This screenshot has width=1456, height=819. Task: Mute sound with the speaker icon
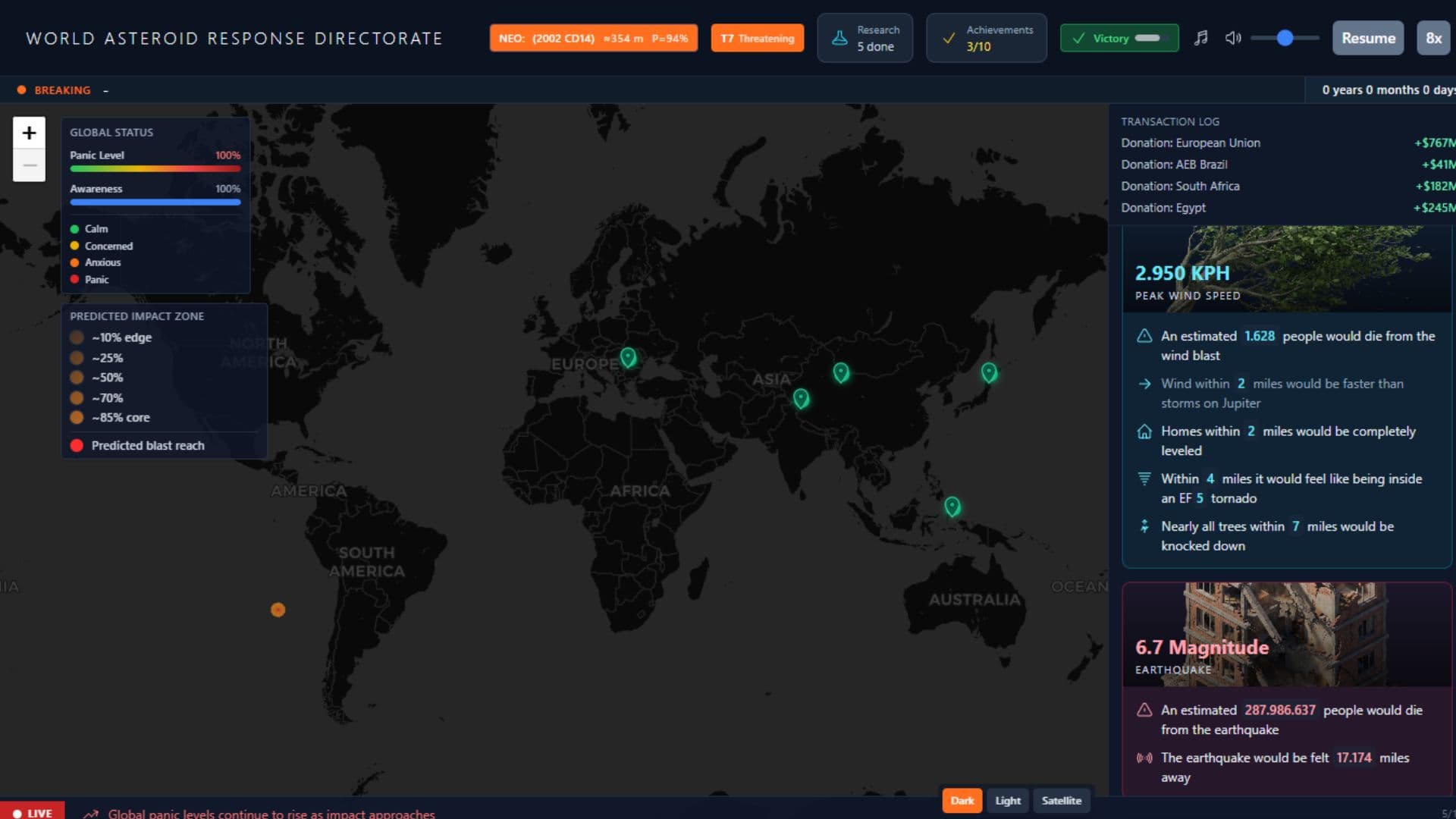[1233, 38]
